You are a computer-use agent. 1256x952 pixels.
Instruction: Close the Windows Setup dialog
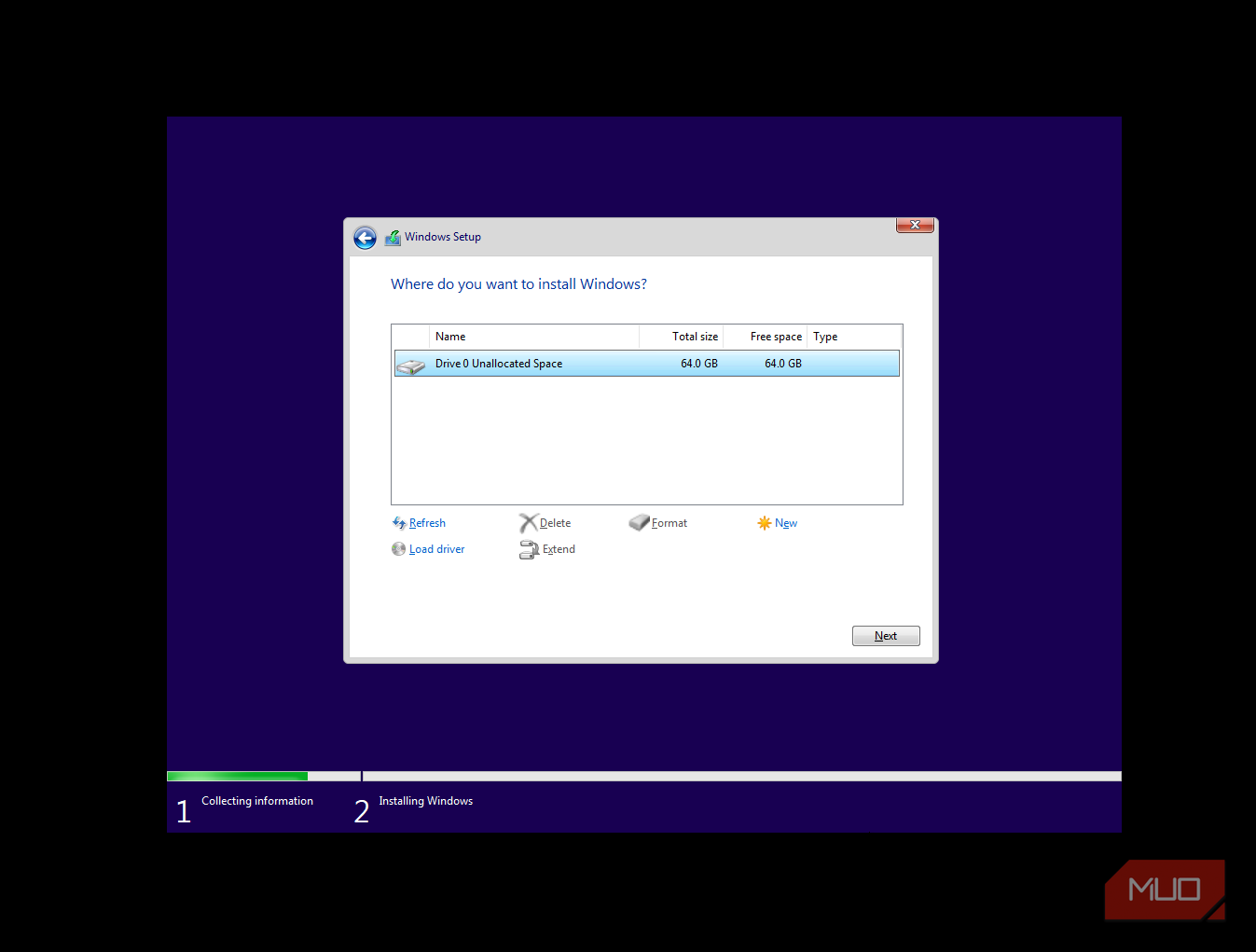coord(915,225)
